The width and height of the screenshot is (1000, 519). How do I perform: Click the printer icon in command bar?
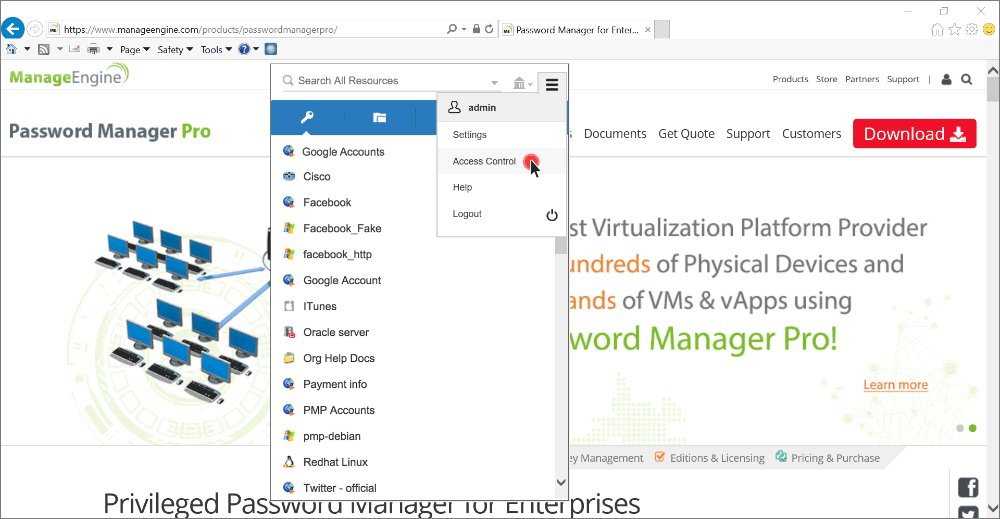tap(93, 49)
